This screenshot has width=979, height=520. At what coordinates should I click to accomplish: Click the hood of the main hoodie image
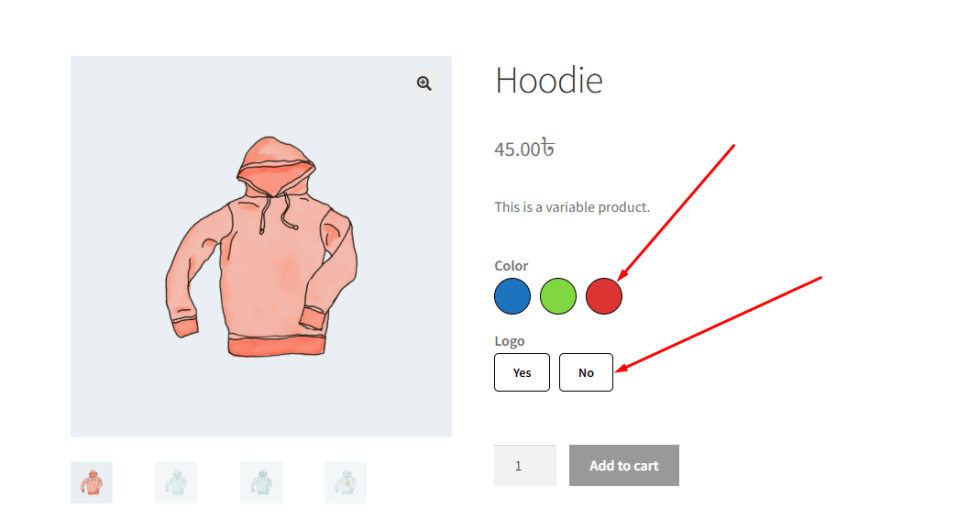click(x=275, y=160)
